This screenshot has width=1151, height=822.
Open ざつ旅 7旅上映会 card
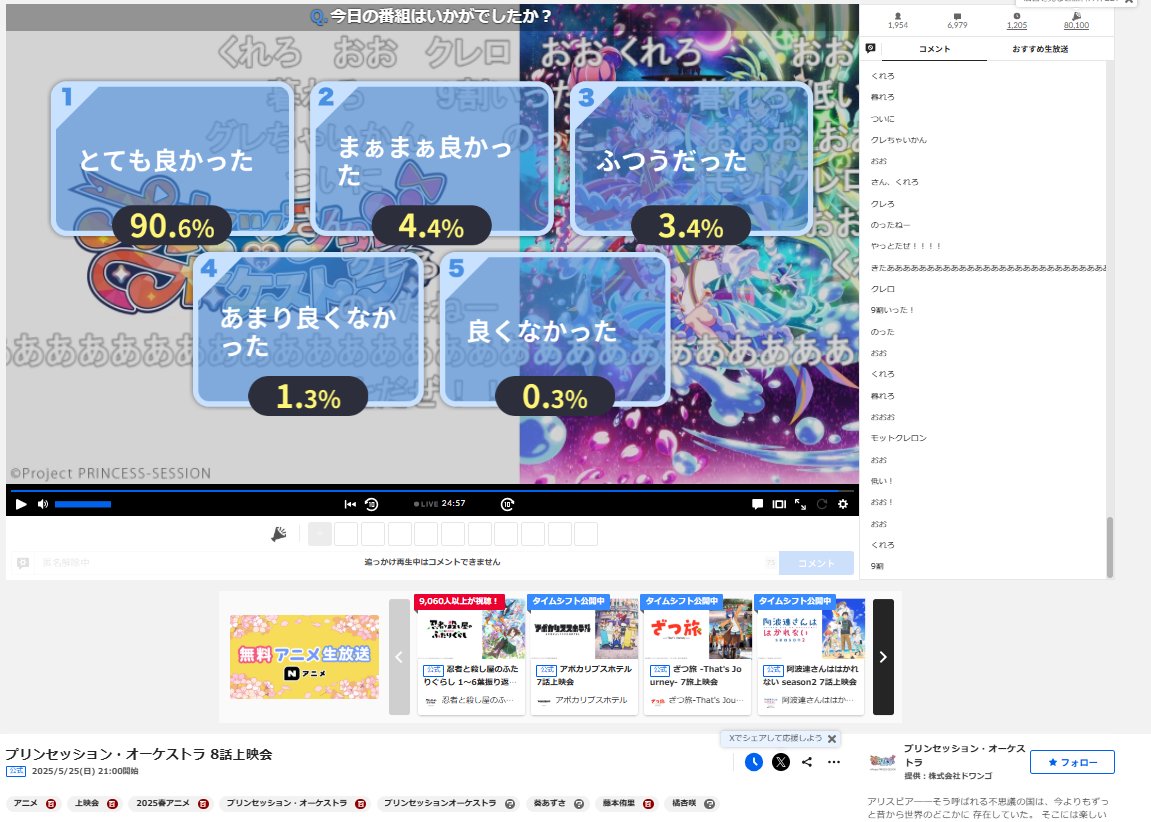697,655
